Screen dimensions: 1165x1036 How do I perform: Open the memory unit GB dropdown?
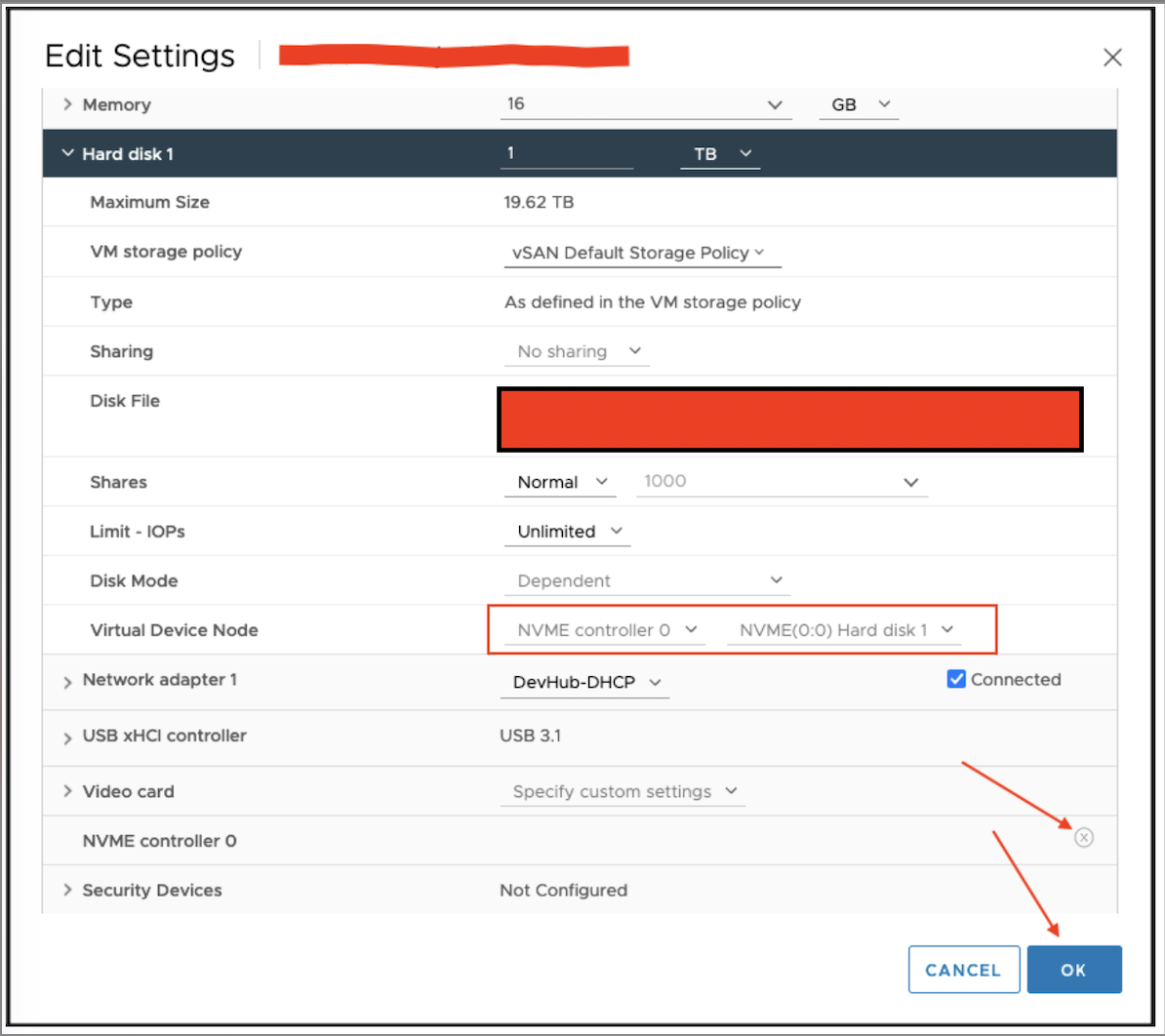858,104
